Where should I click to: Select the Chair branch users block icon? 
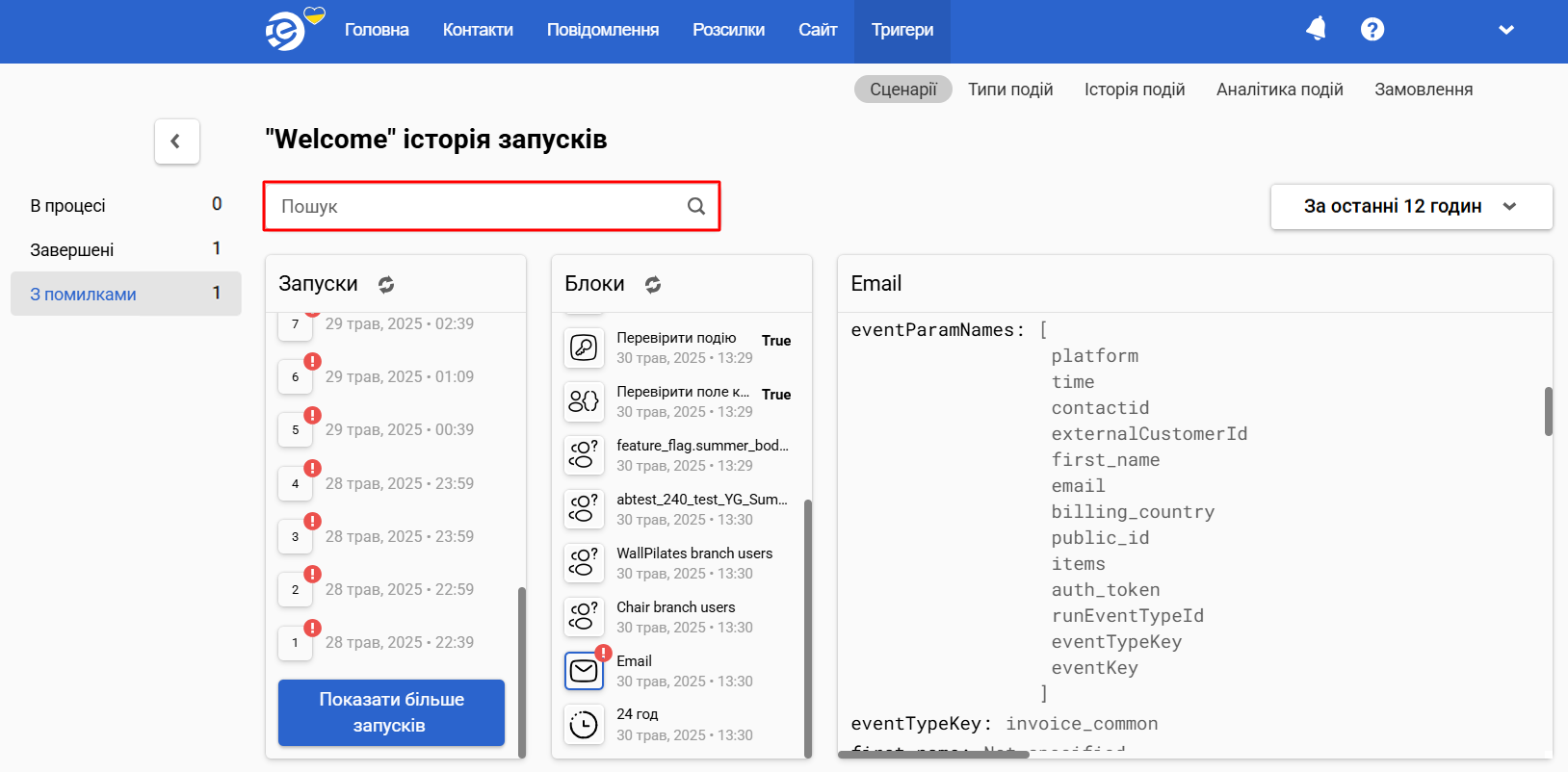(584, 617)
